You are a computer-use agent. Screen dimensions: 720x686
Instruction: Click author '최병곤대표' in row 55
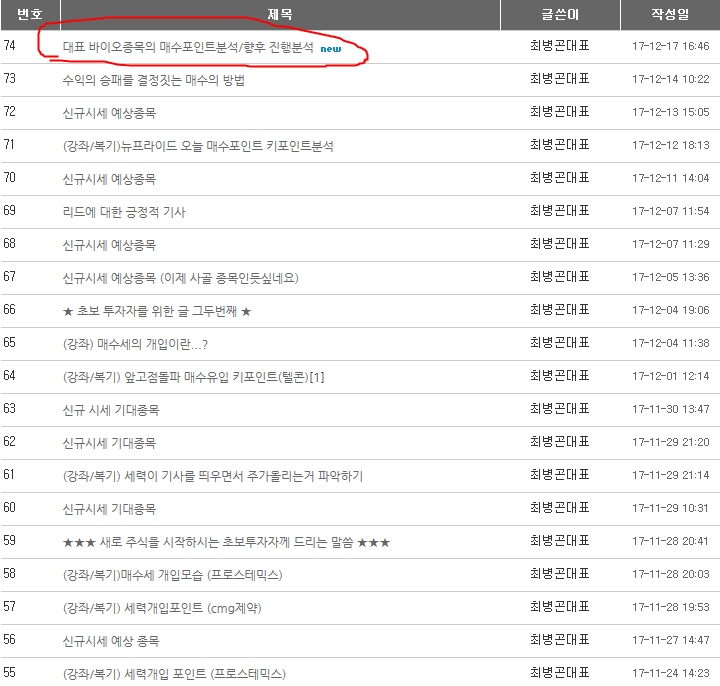pos(560,673)
